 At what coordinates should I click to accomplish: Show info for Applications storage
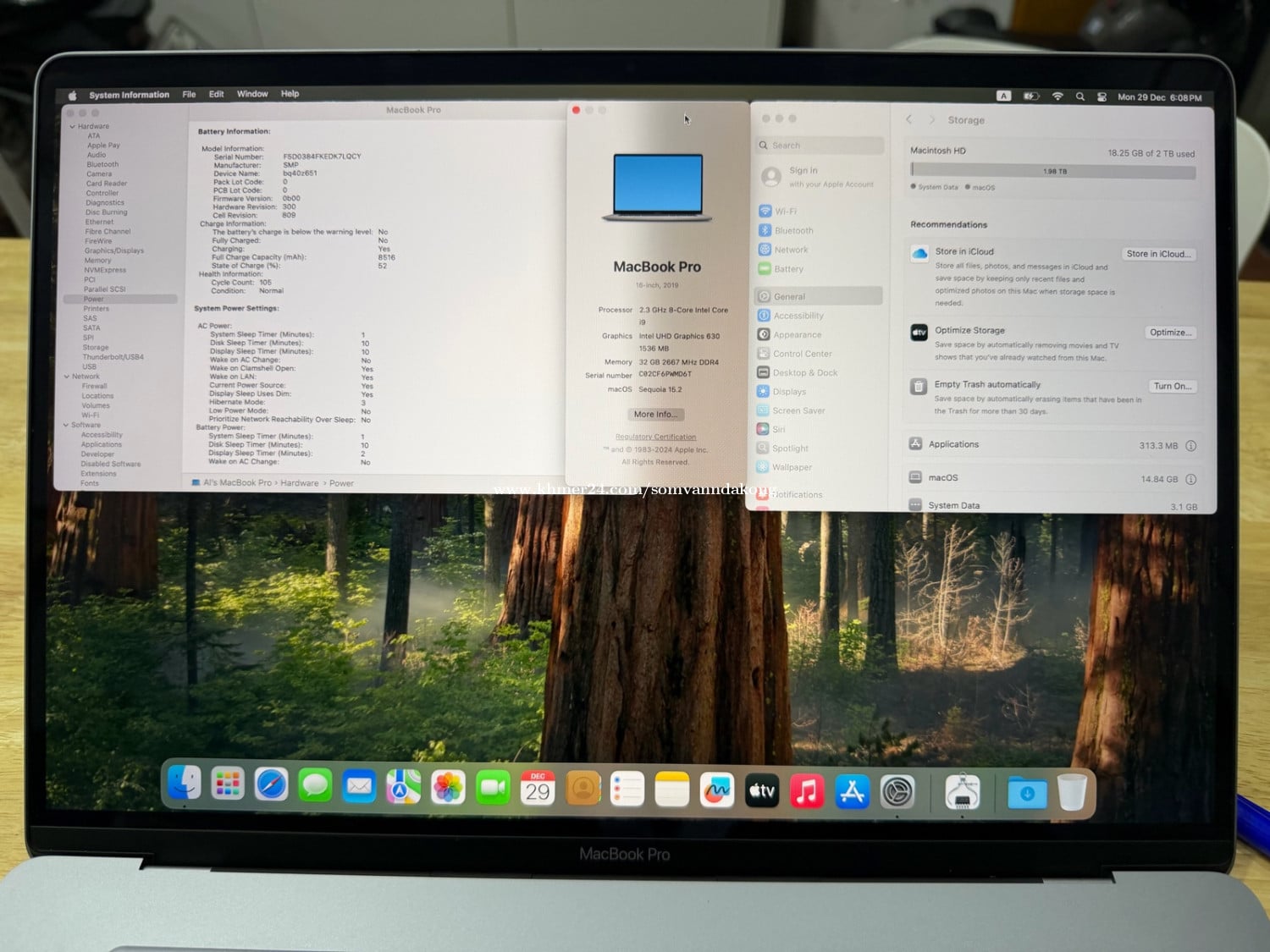[x=1190, y=446]
